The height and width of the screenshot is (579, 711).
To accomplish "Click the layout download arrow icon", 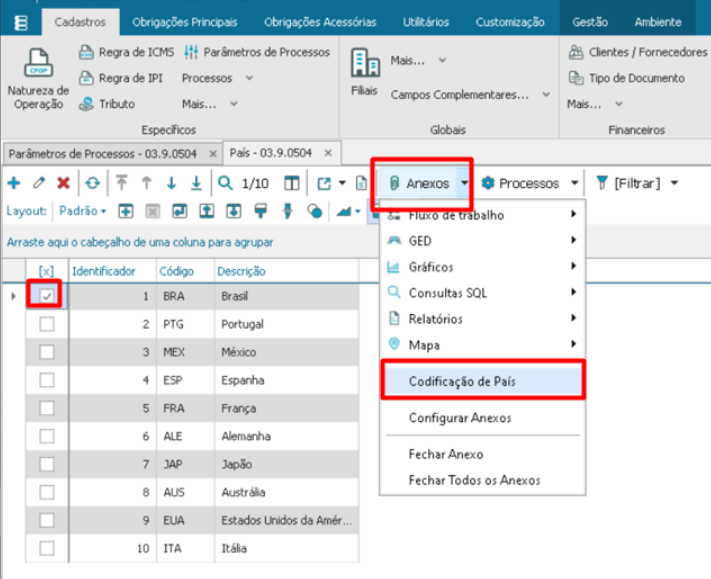I will click(234, 211).
